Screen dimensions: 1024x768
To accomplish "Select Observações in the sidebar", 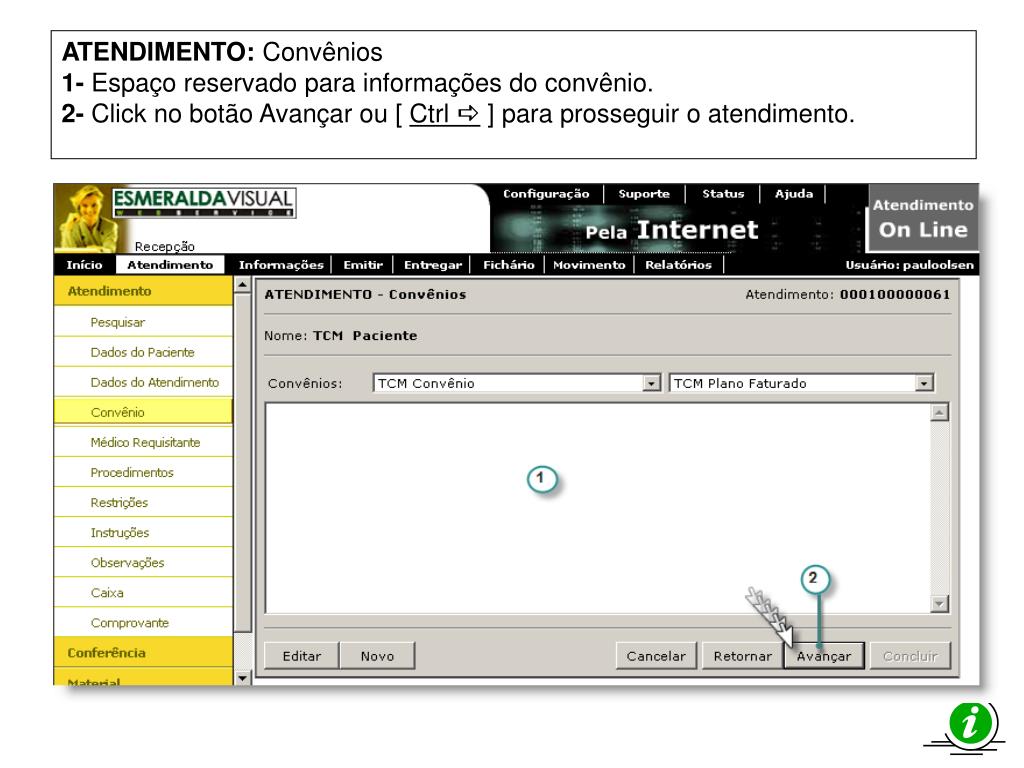I will click(143, 562).
